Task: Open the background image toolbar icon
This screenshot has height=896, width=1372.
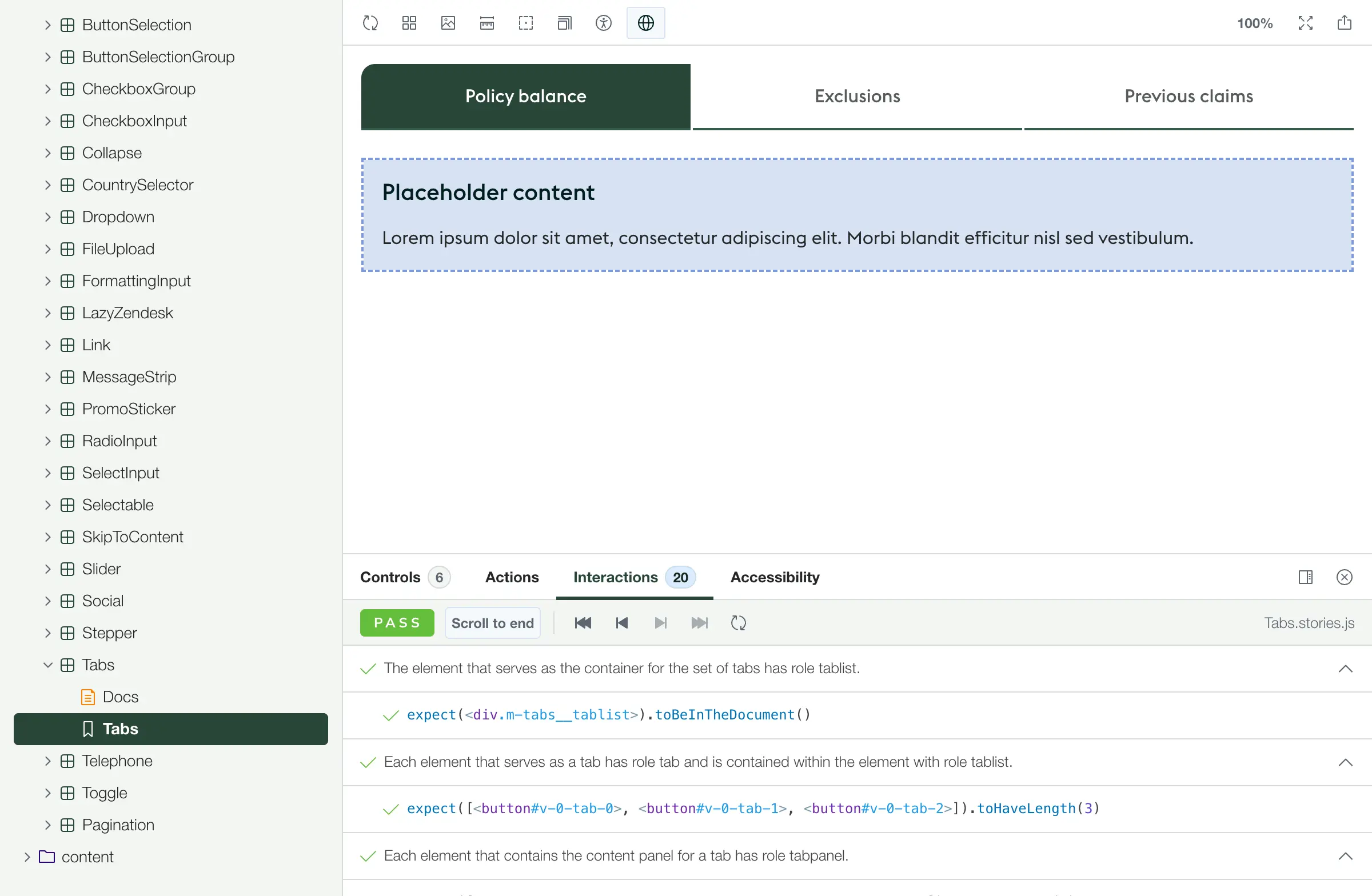Action: (x=448, y=23)
